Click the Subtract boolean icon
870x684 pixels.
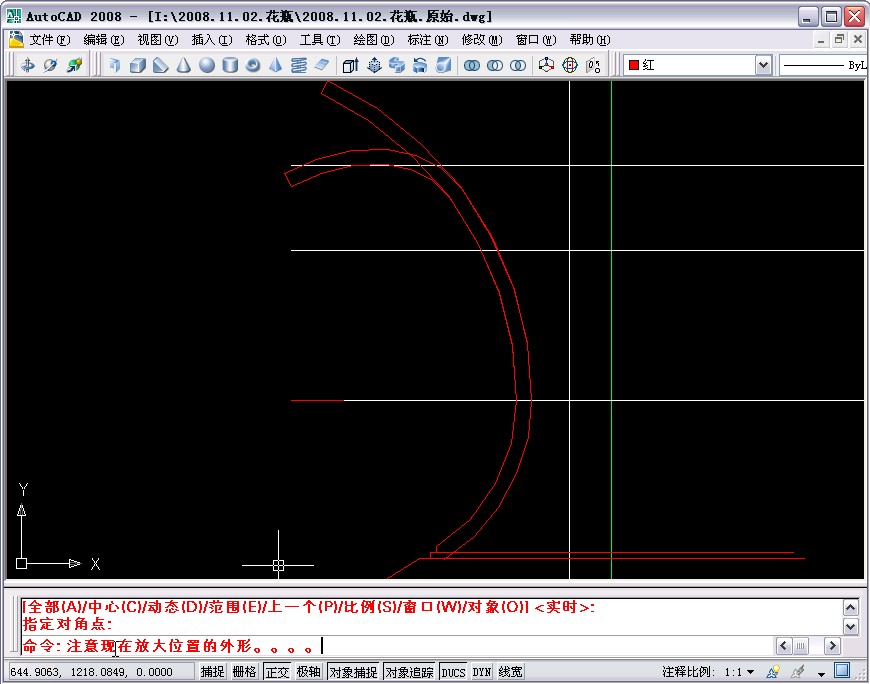(x=495, y=65)
